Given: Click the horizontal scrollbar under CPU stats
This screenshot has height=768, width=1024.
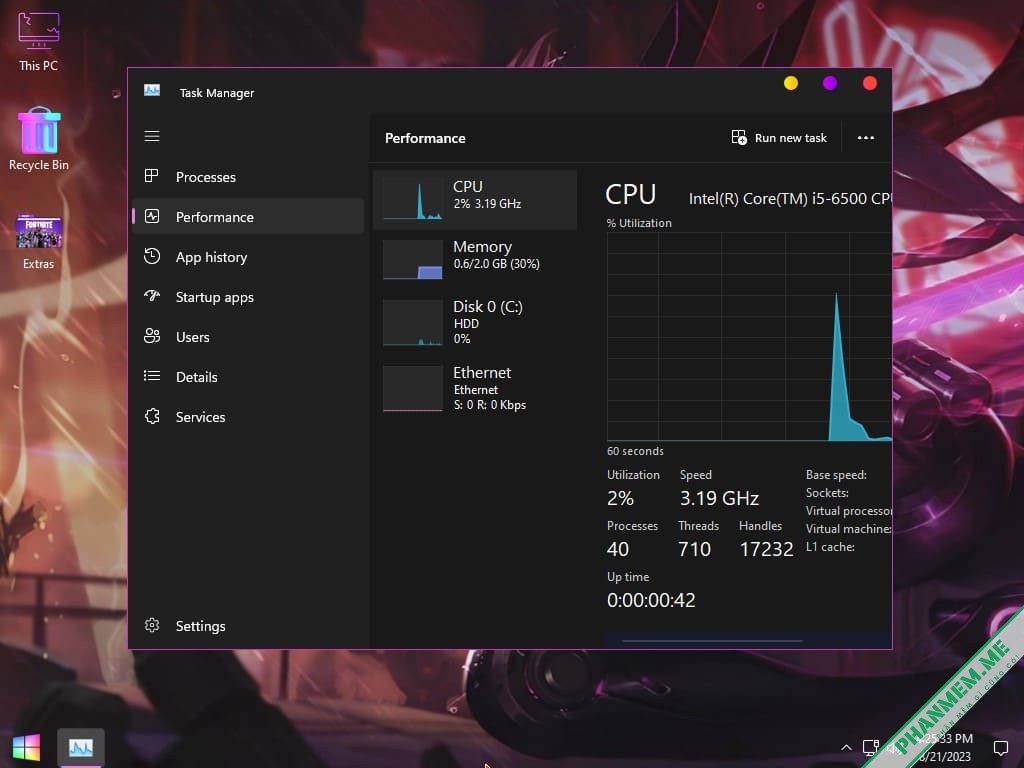Looking at the screenshot, I should click(712, 641).
